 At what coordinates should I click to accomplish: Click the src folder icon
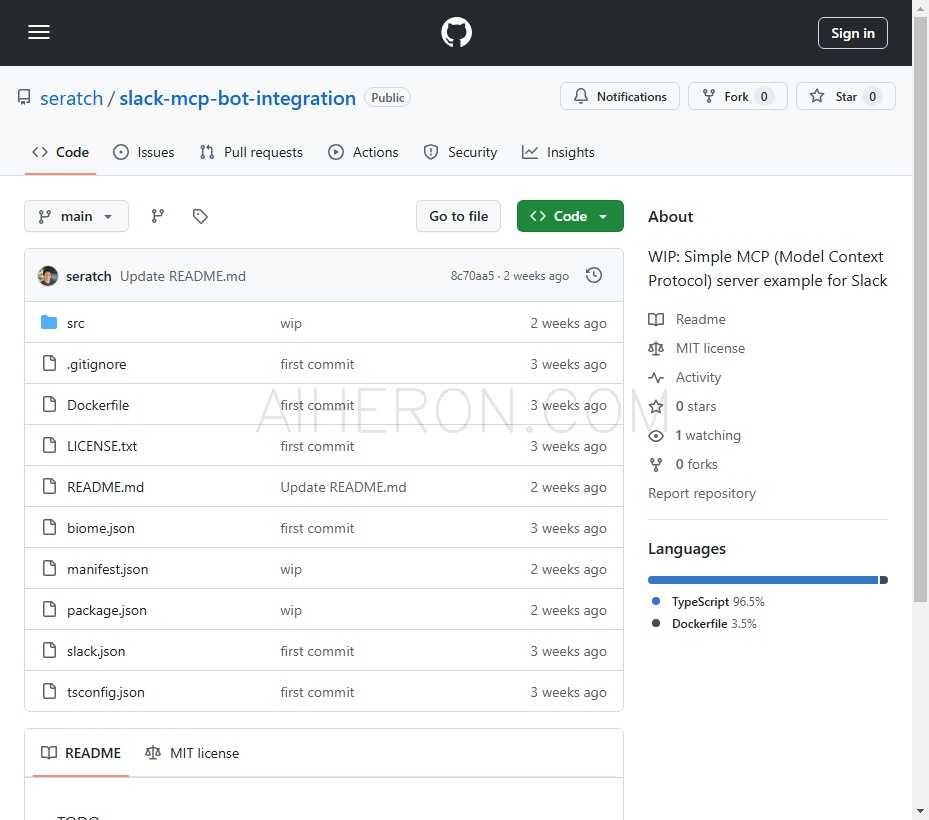(x=49, y=323)
